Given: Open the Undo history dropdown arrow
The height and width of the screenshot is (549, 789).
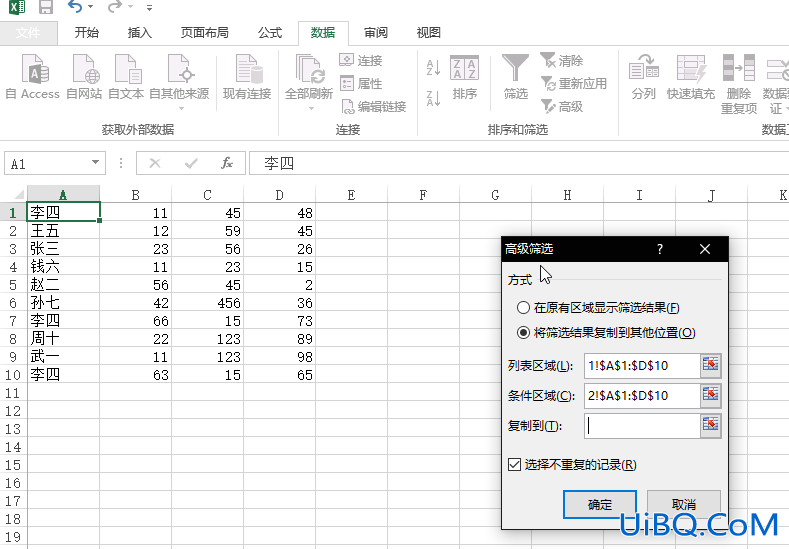Looking at the screenshot, I should click(x=91, y=7).
